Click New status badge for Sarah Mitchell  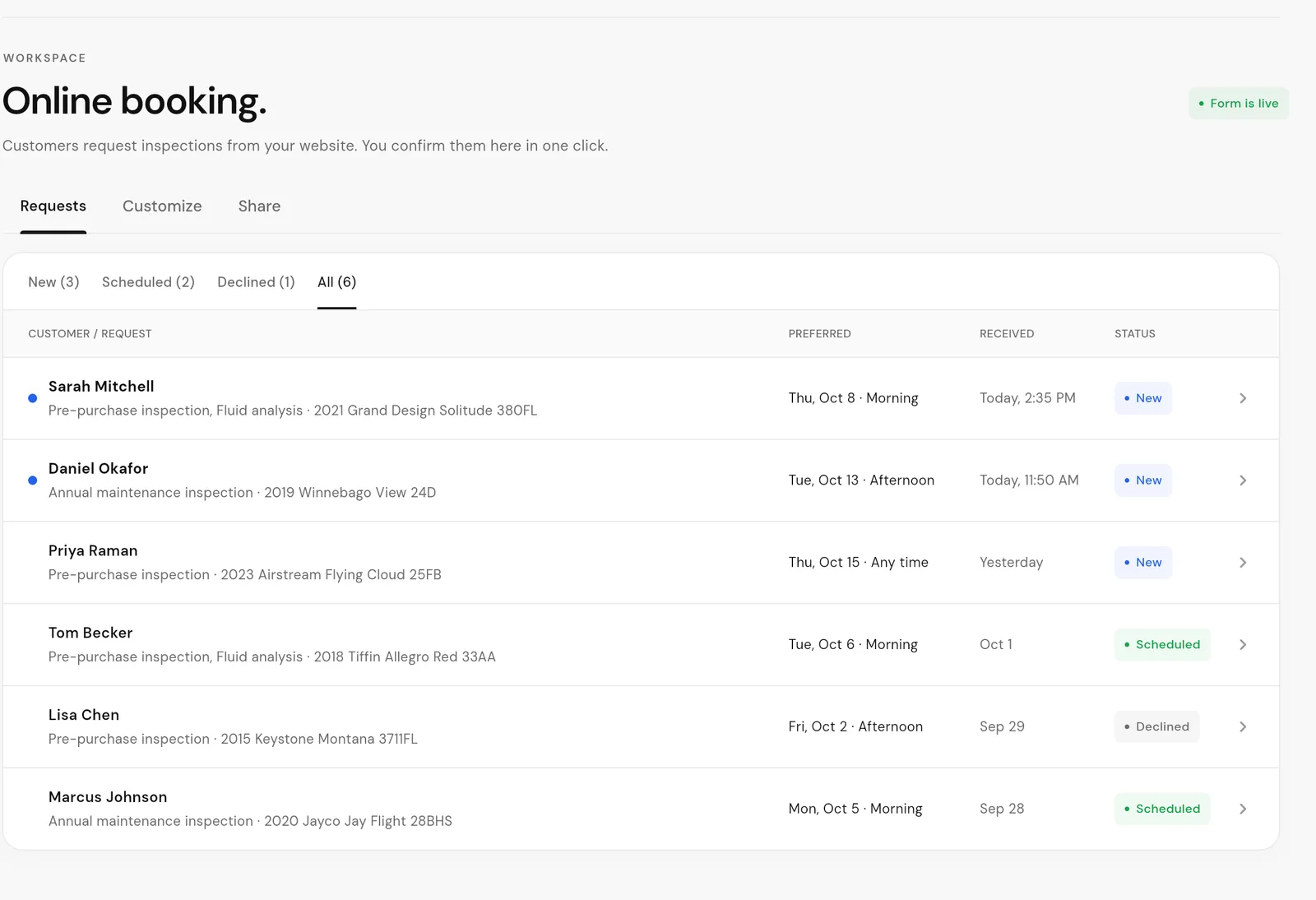pos(1143,398)
